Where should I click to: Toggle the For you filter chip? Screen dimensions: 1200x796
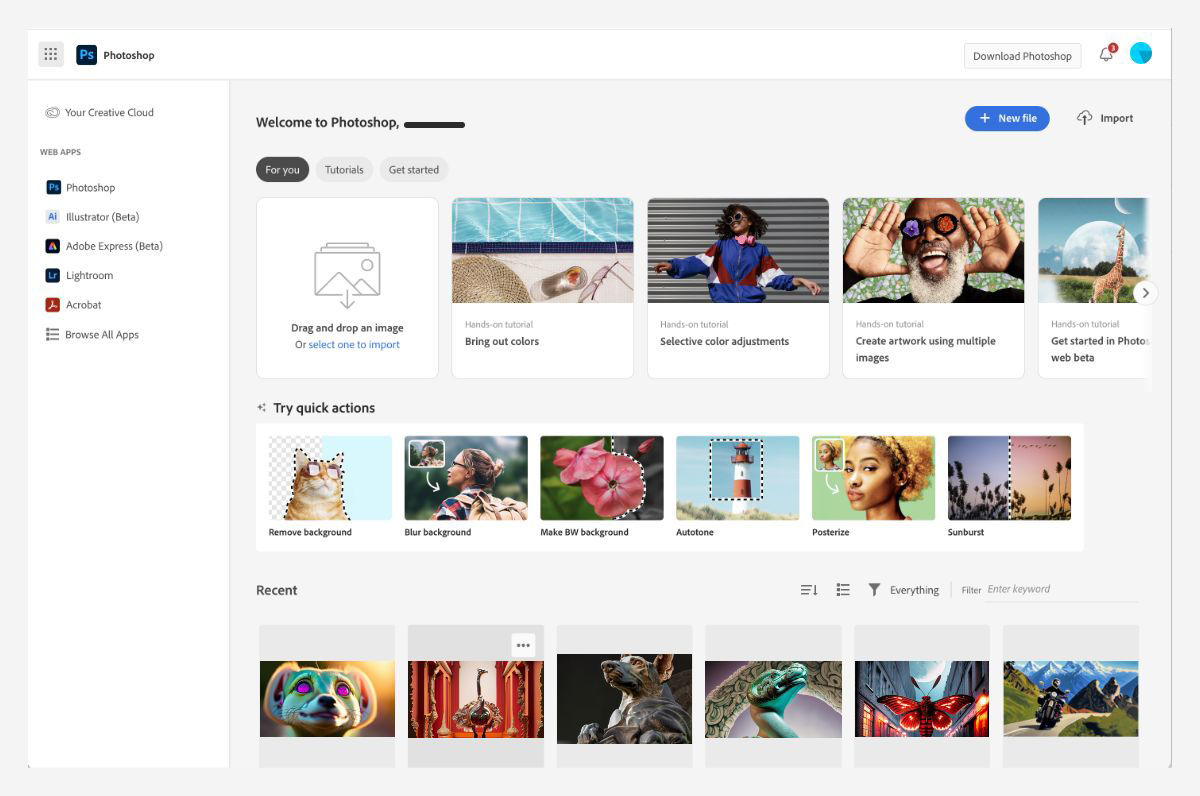(x=282, y=169)
